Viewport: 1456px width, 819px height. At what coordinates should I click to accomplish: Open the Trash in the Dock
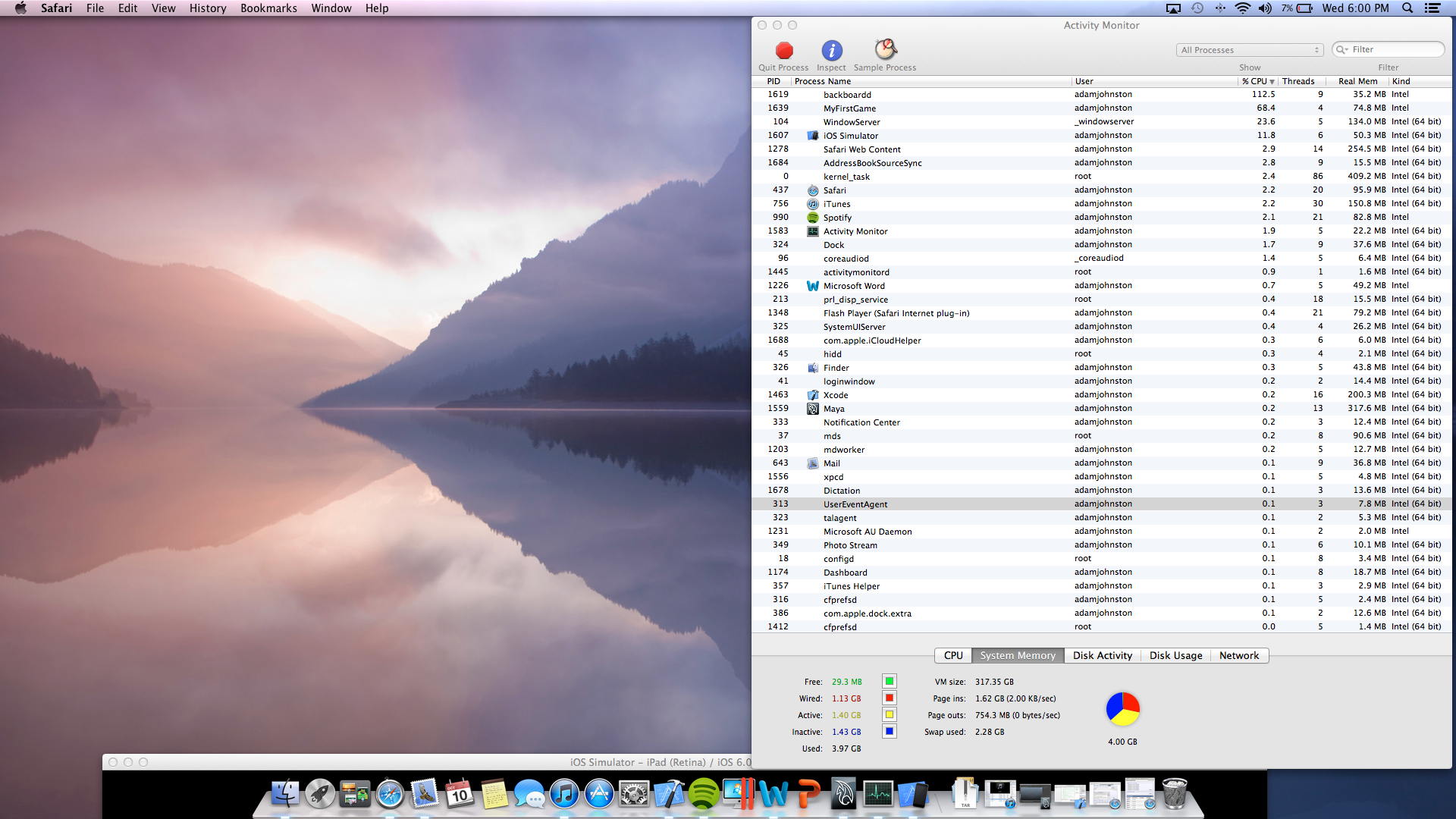coord(1175,794)
